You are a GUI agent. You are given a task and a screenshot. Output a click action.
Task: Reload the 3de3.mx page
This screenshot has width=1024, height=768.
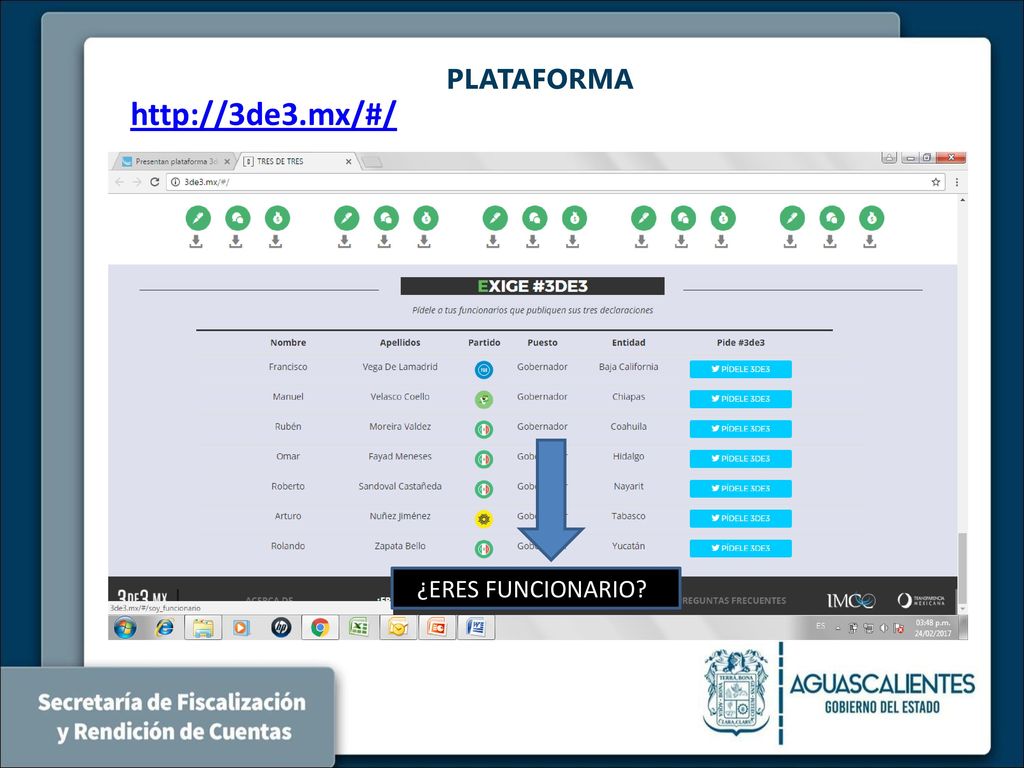point(155,182)
